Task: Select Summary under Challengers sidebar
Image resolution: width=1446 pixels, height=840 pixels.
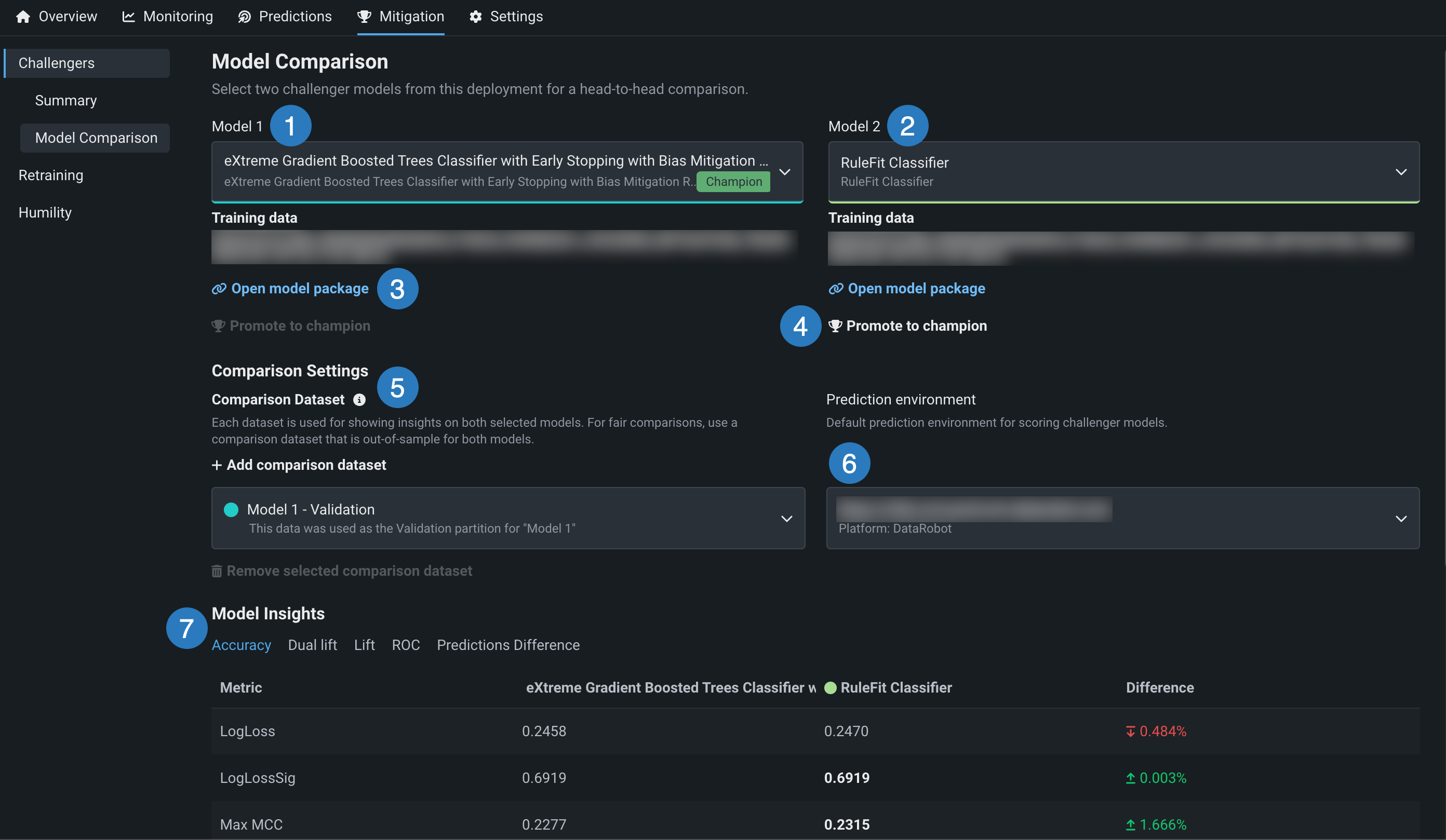Action: (65, 100)
